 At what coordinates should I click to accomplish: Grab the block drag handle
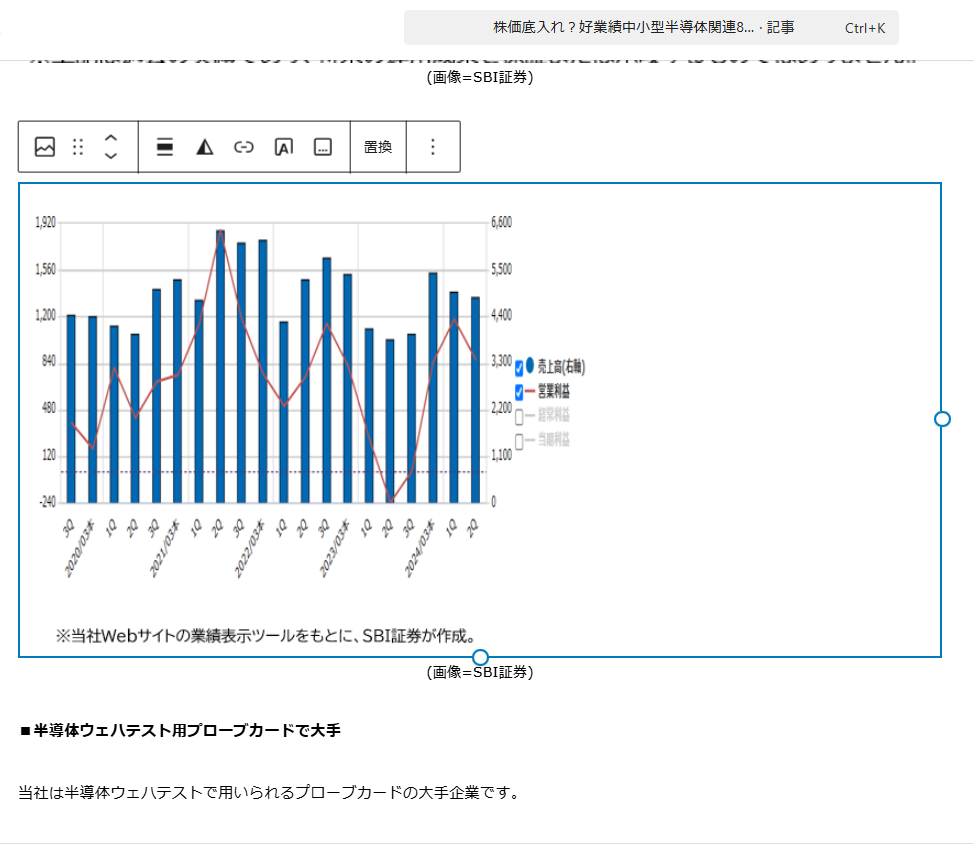pyautogui.click(x=78, y=147)
